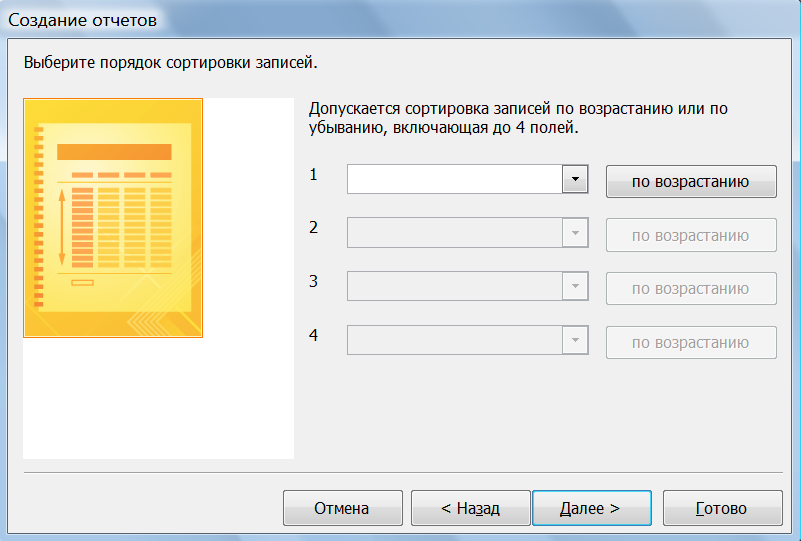Go back with the '< Назад' button
The image size is (801, 541).
(x=470, y=508)
